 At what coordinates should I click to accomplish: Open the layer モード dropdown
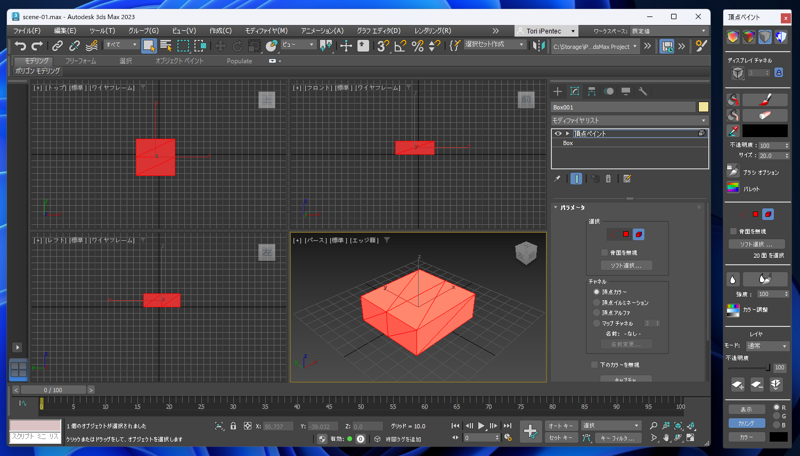point(767,346)
